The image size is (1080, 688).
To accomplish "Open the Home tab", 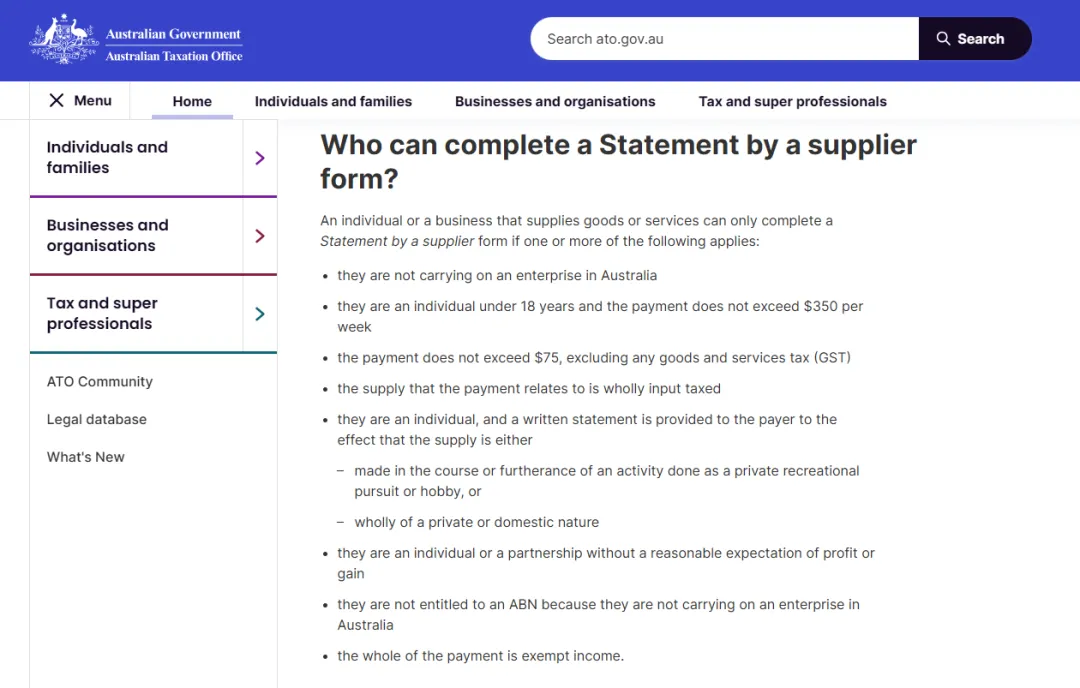I will [192, 101].
